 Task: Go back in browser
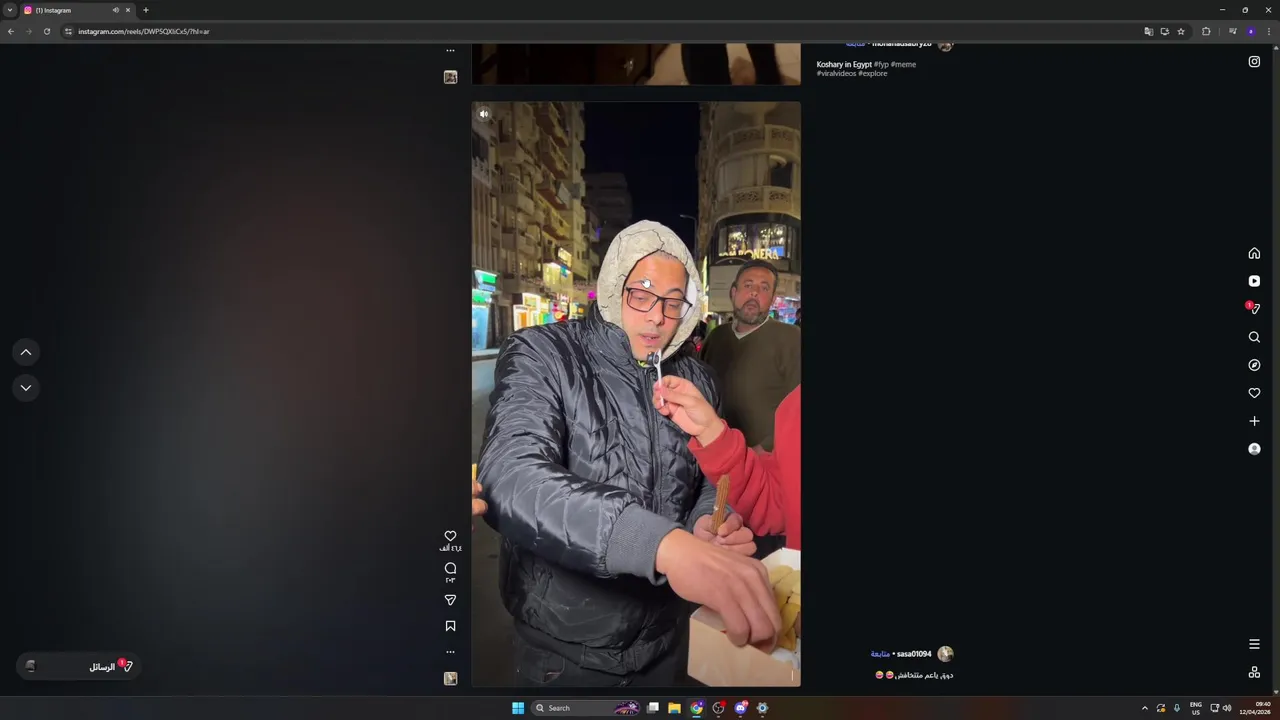(11, 31)
